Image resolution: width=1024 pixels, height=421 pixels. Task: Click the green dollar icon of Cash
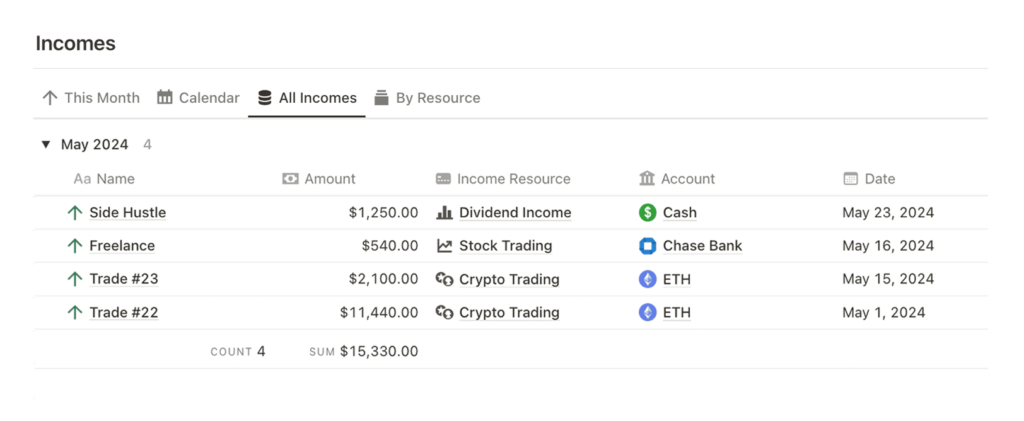tap(647, 213)
